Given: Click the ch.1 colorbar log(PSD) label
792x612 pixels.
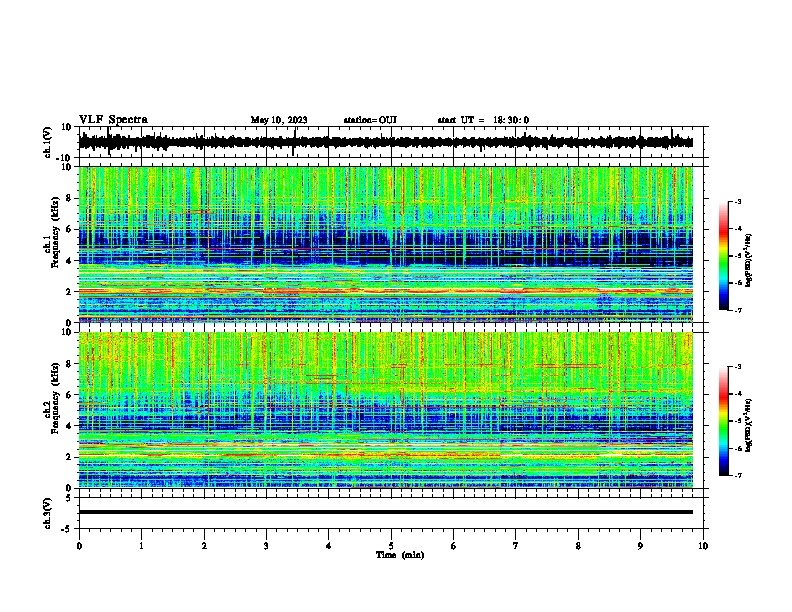Looking at the screenshot, I should (748, 260).
